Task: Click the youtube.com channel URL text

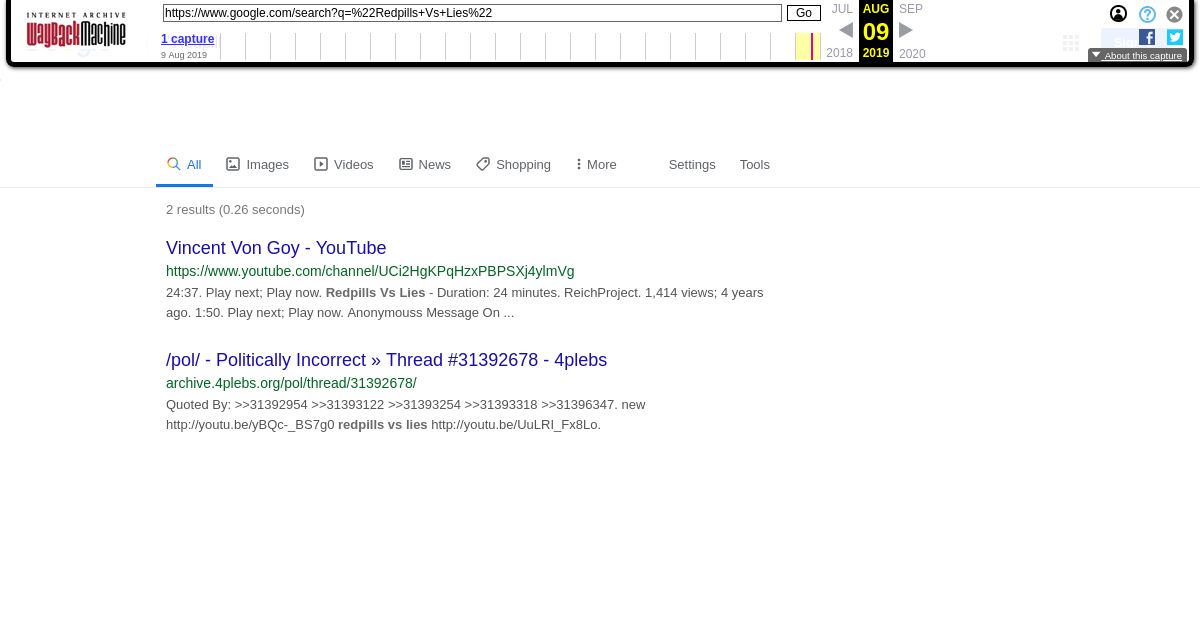Action: coord(370,271)
